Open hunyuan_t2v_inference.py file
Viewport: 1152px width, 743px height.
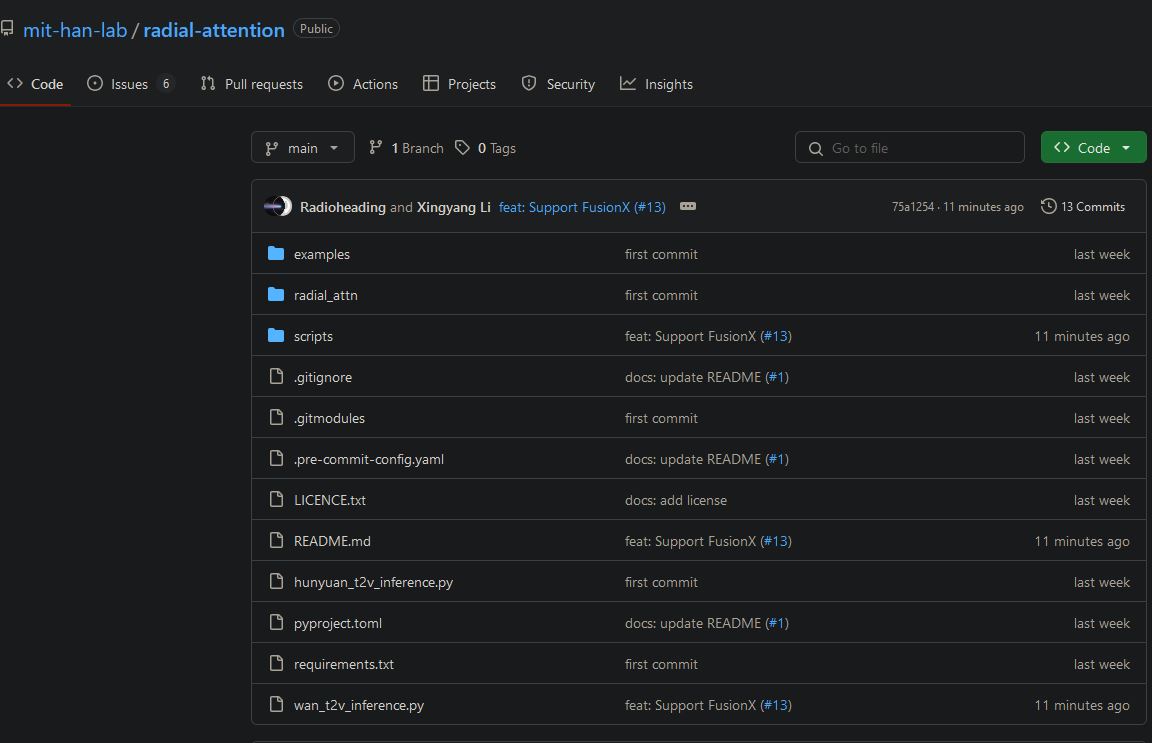pos(373,583)
